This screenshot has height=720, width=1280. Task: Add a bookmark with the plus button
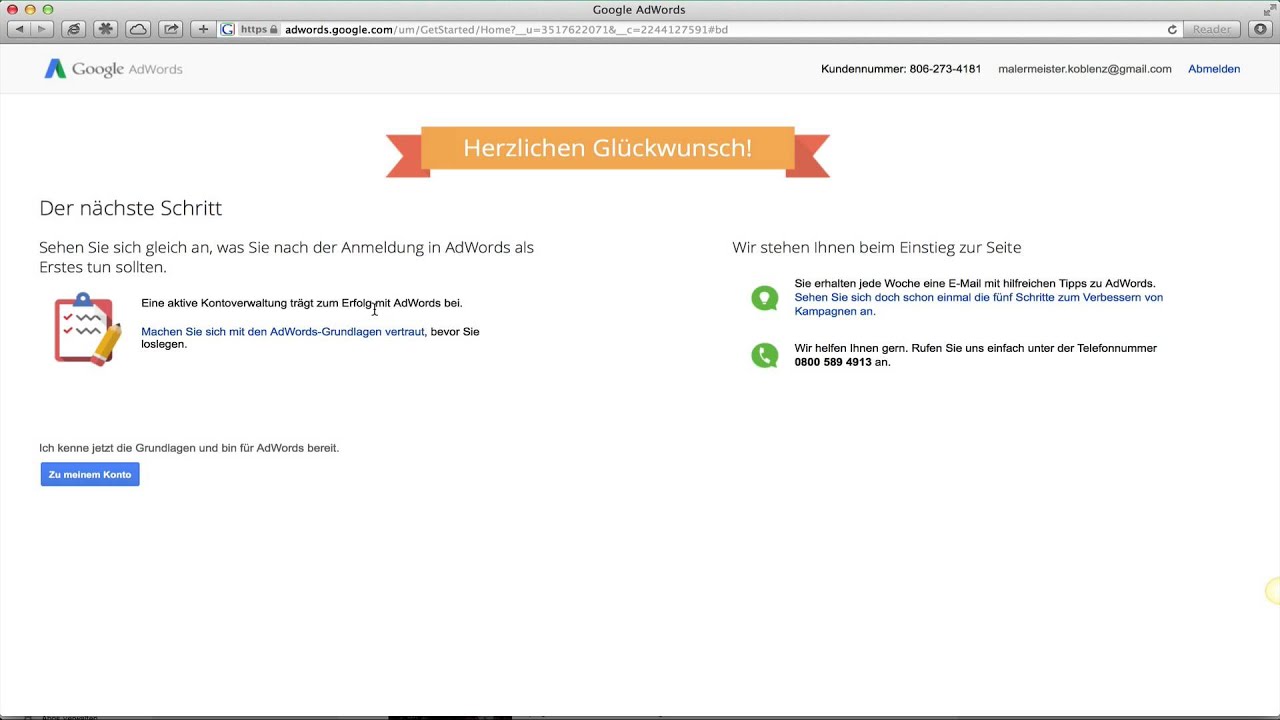click(203, 29)
